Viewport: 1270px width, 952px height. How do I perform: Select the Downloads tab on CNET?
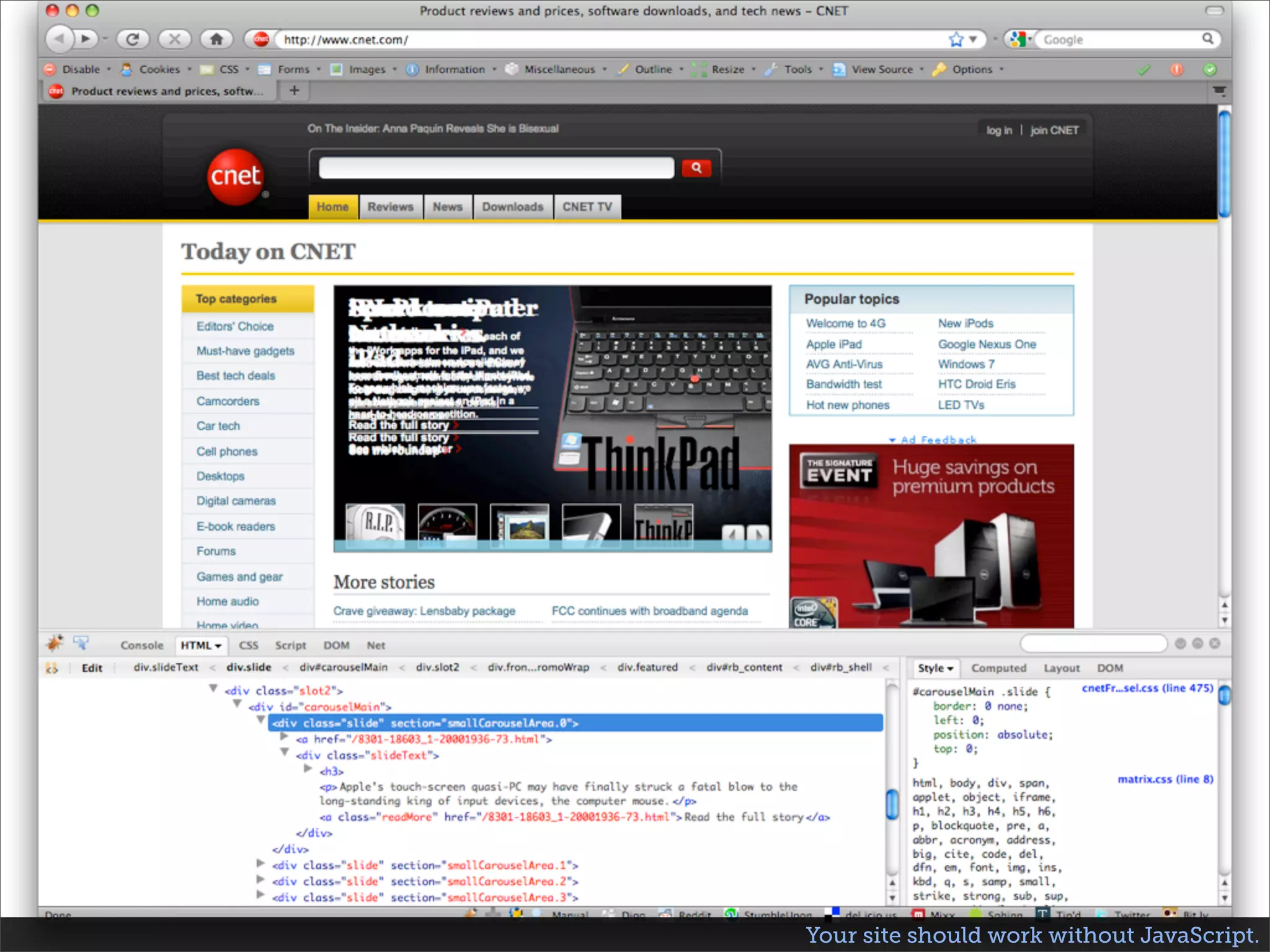coord(513,207)
